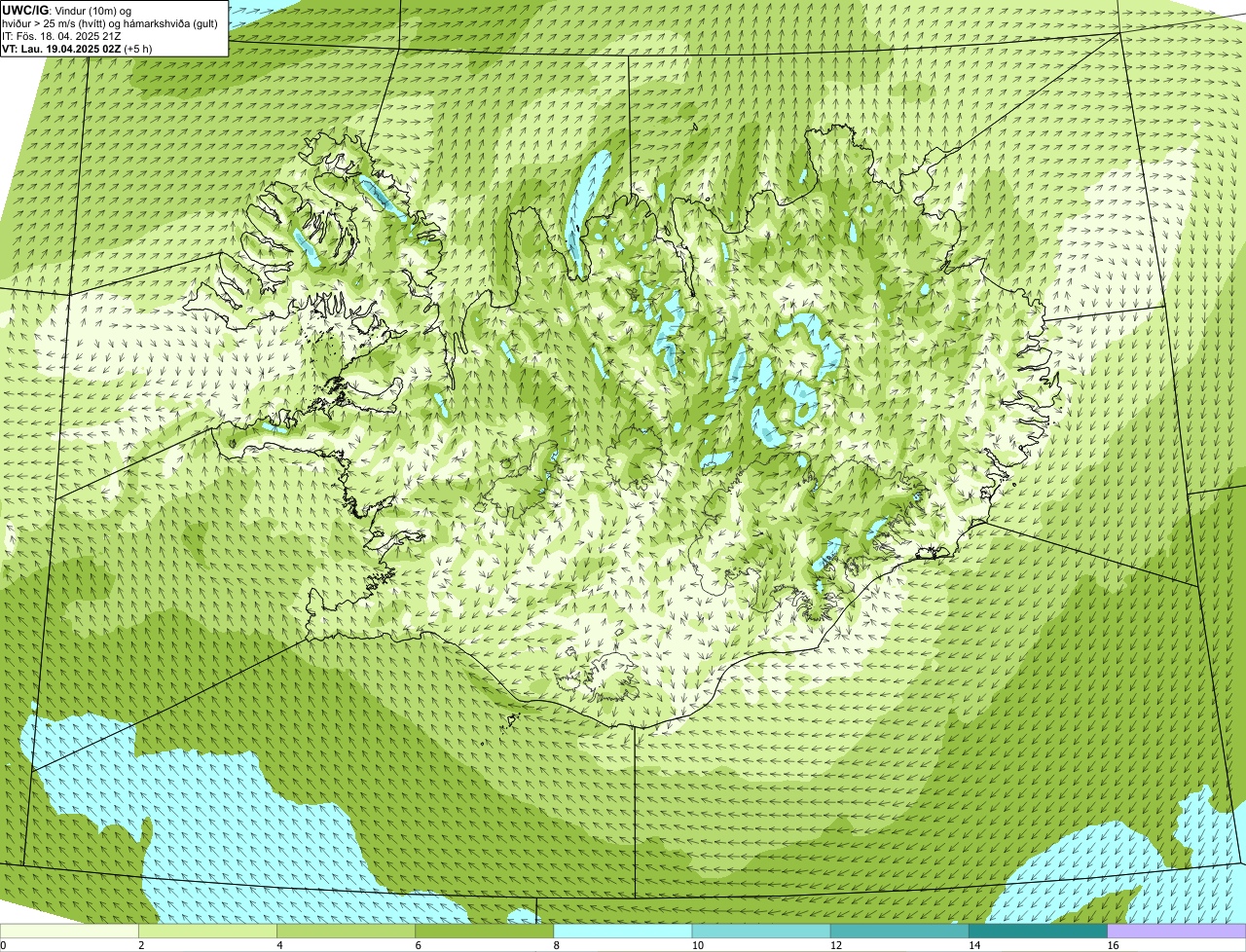
Task: Select the 8–10 m/s light cyan legend segment
Action: tap(623, 932)
